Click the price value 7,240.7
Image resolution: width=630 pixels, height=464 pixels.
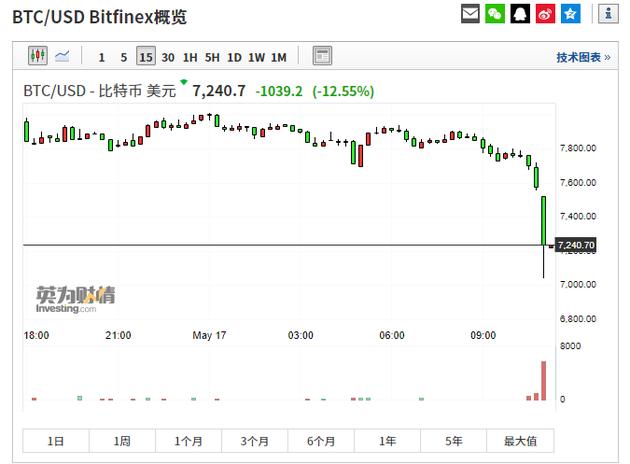[219, 91]
